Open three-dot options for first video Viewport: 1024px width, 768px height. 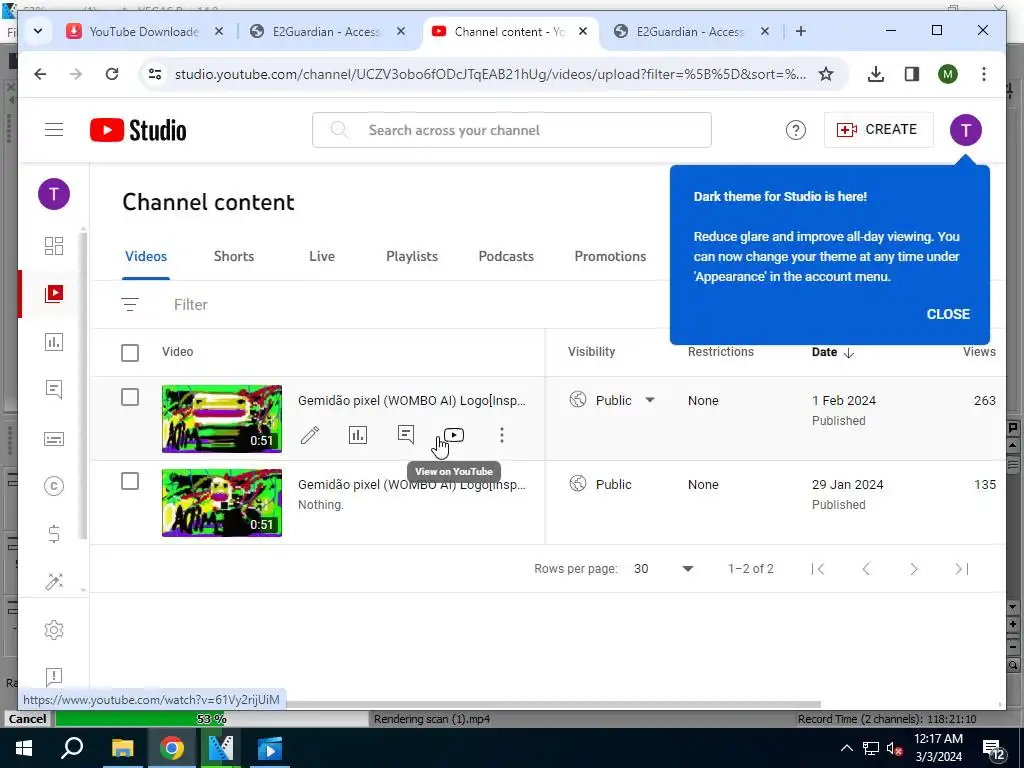click(502, 435)
